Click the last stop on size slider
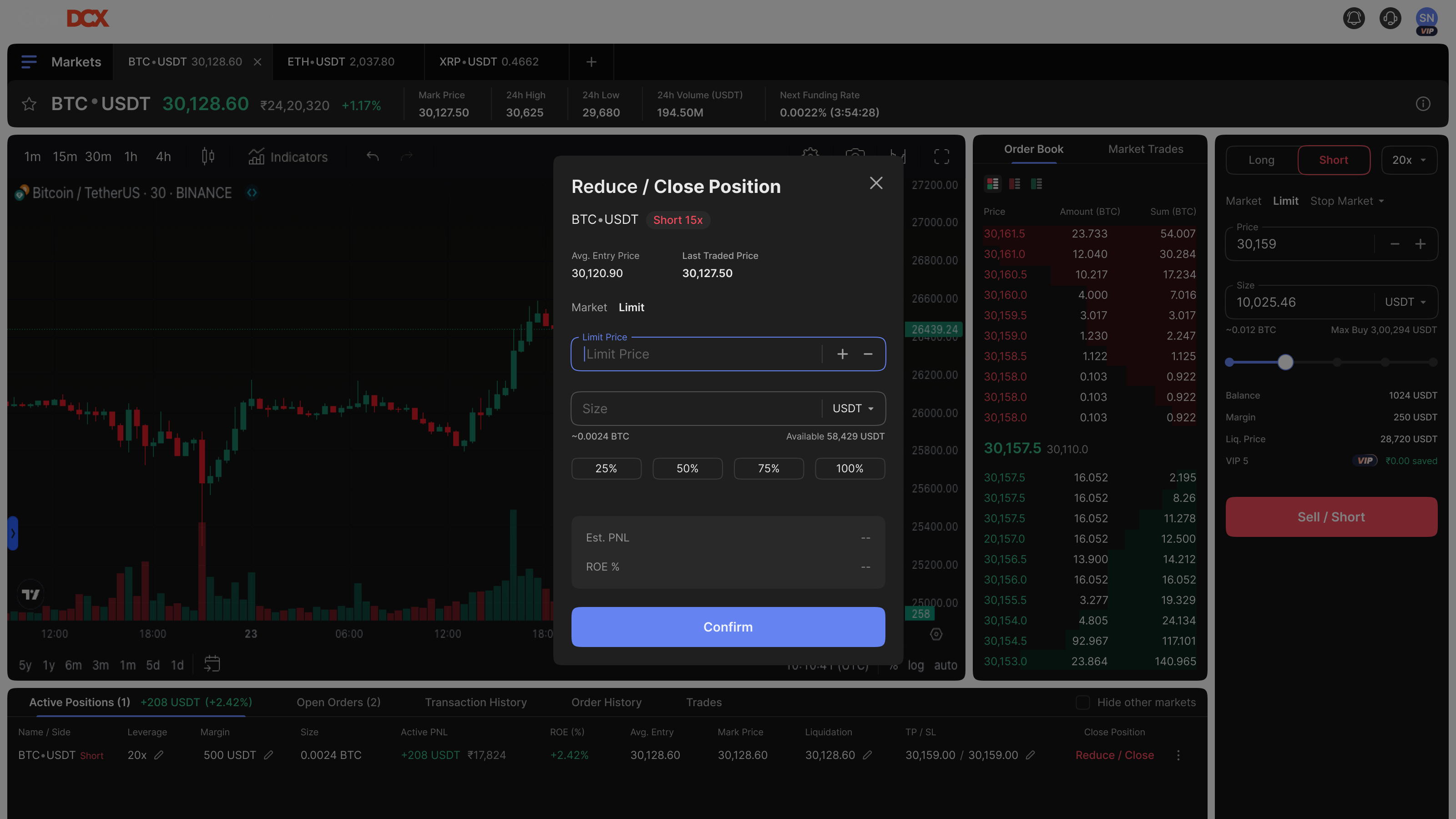Image resolution: width=1456 pixels, height=819 pixels. 1433,362
